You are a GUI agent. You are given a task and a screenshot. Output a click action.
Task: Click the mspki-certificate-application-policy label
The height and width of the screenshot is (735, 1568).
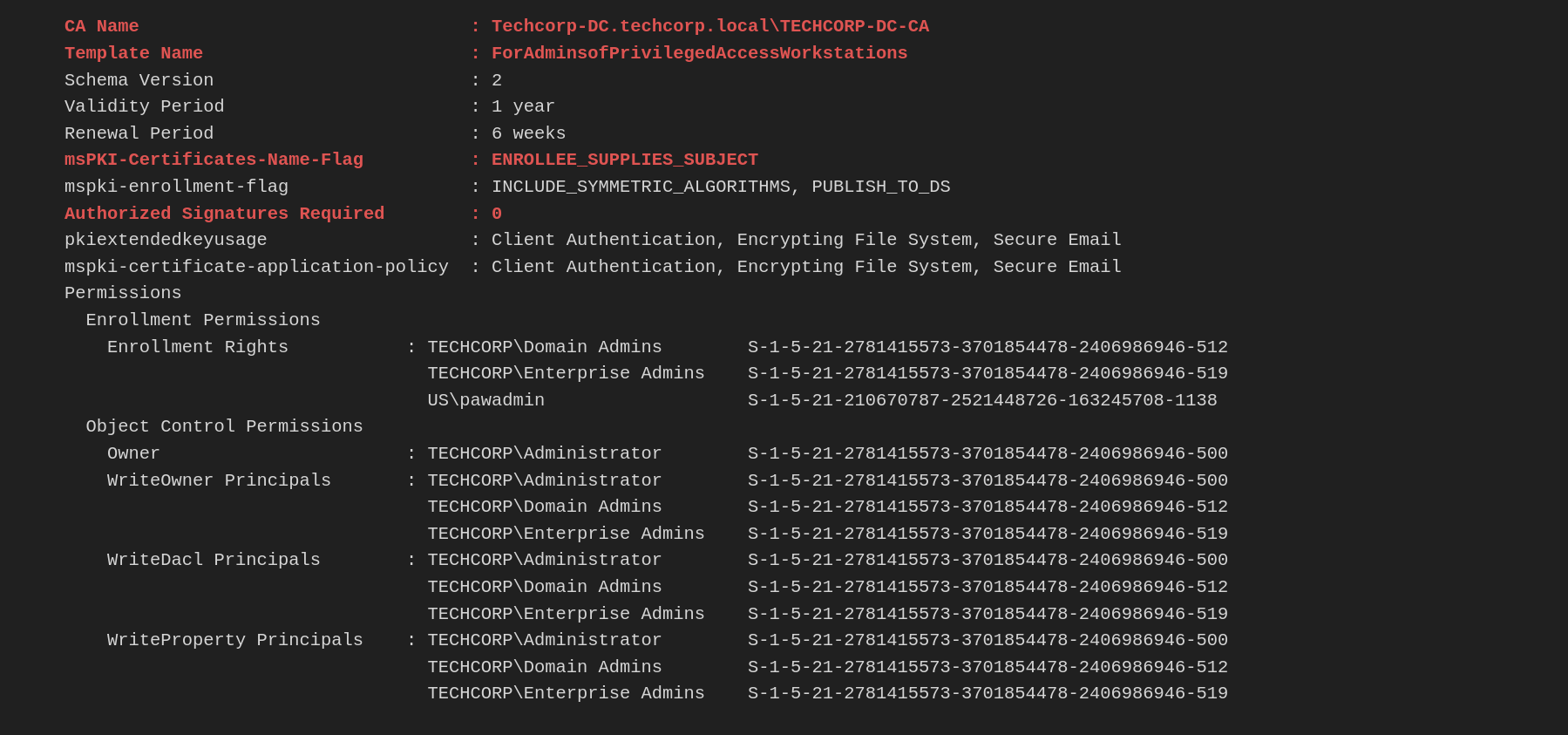(x=256, y=267)
